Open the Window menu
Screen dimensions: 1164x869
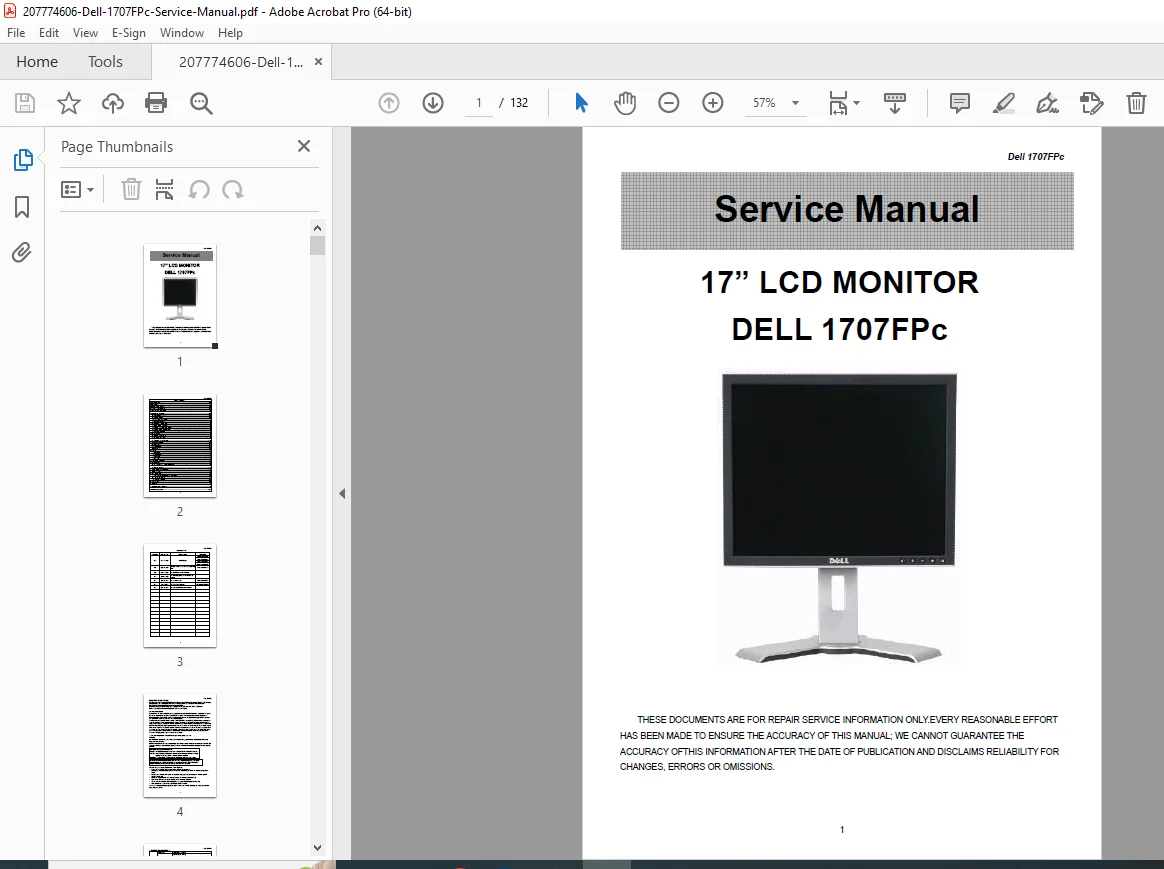point(182,33)
